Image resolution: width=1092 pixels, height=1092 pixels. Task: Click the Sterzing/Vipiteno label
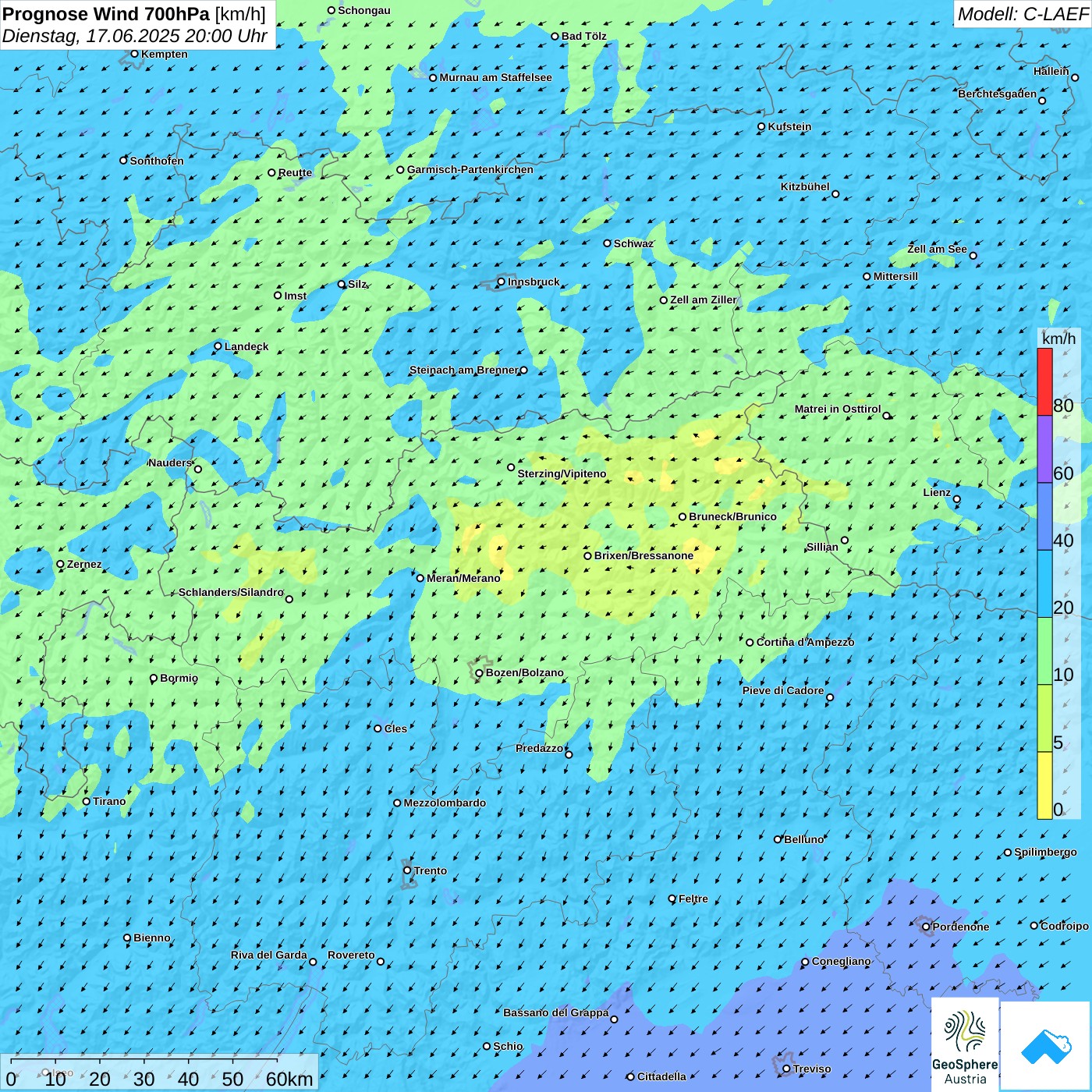coord(562,473)
